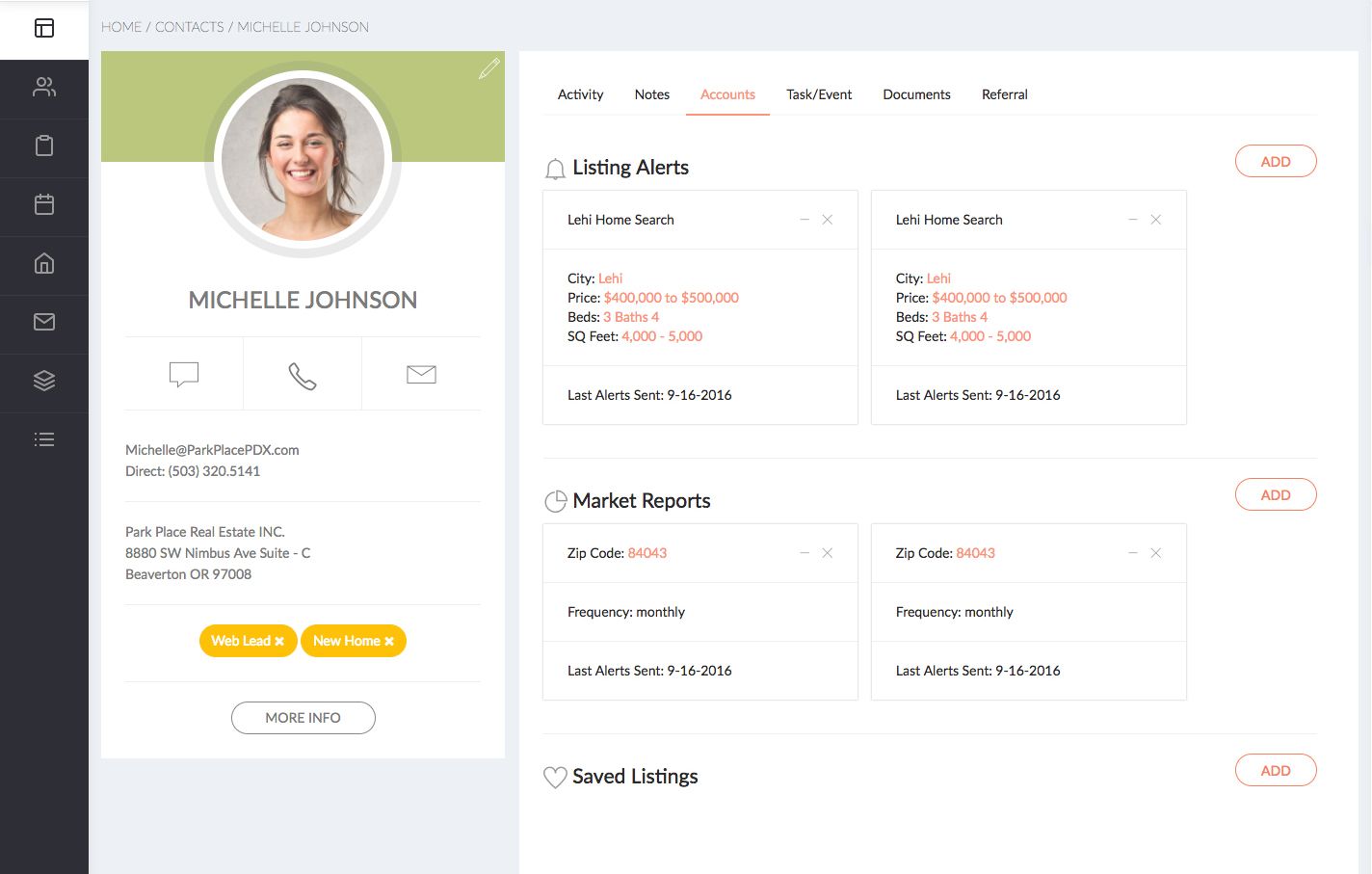1372x874 pixels.
Task: Click 8880 SW Nimbus Ave Suite - C
Action: (x=218, y=553)
